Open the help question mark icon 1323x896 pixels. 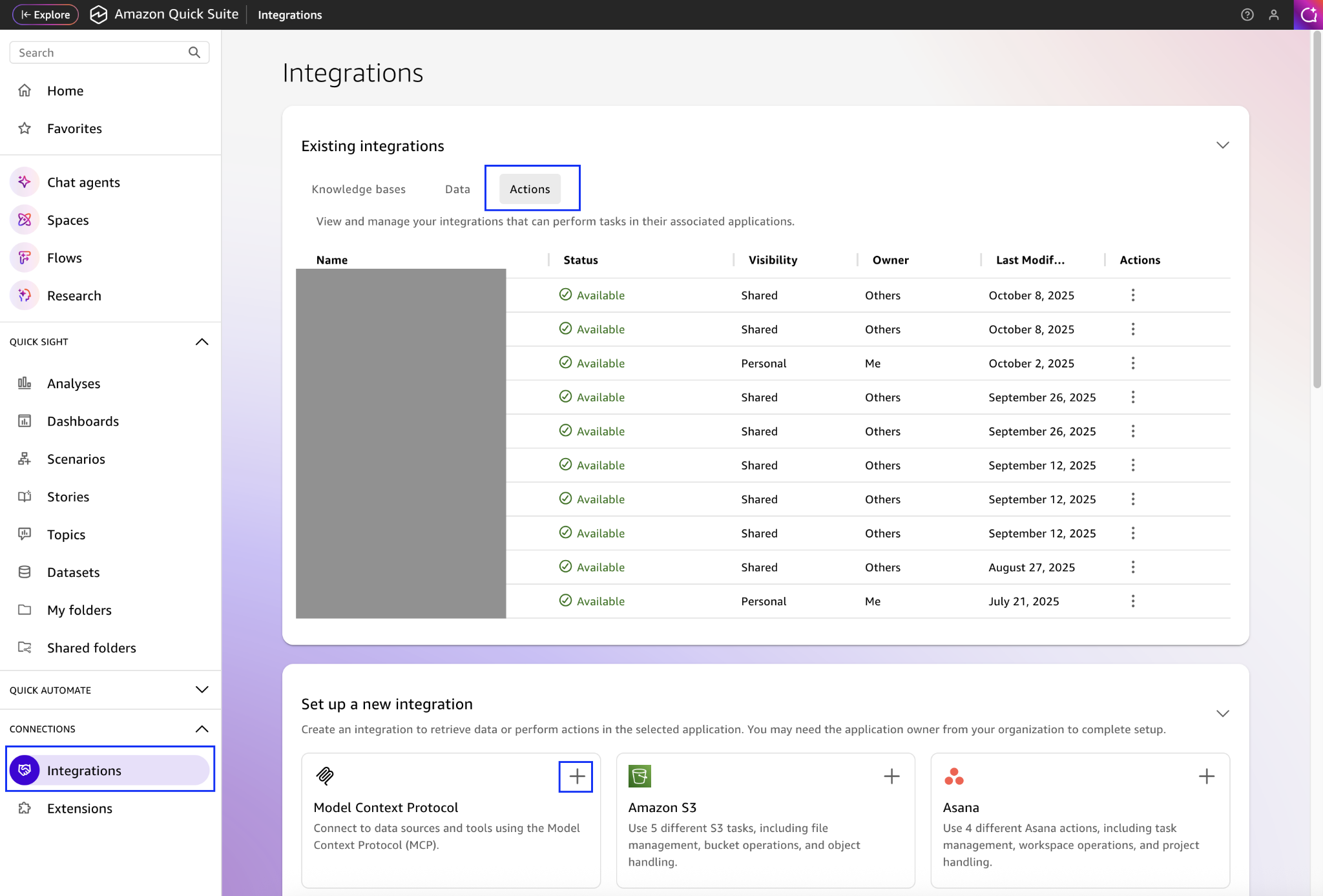1247,14
